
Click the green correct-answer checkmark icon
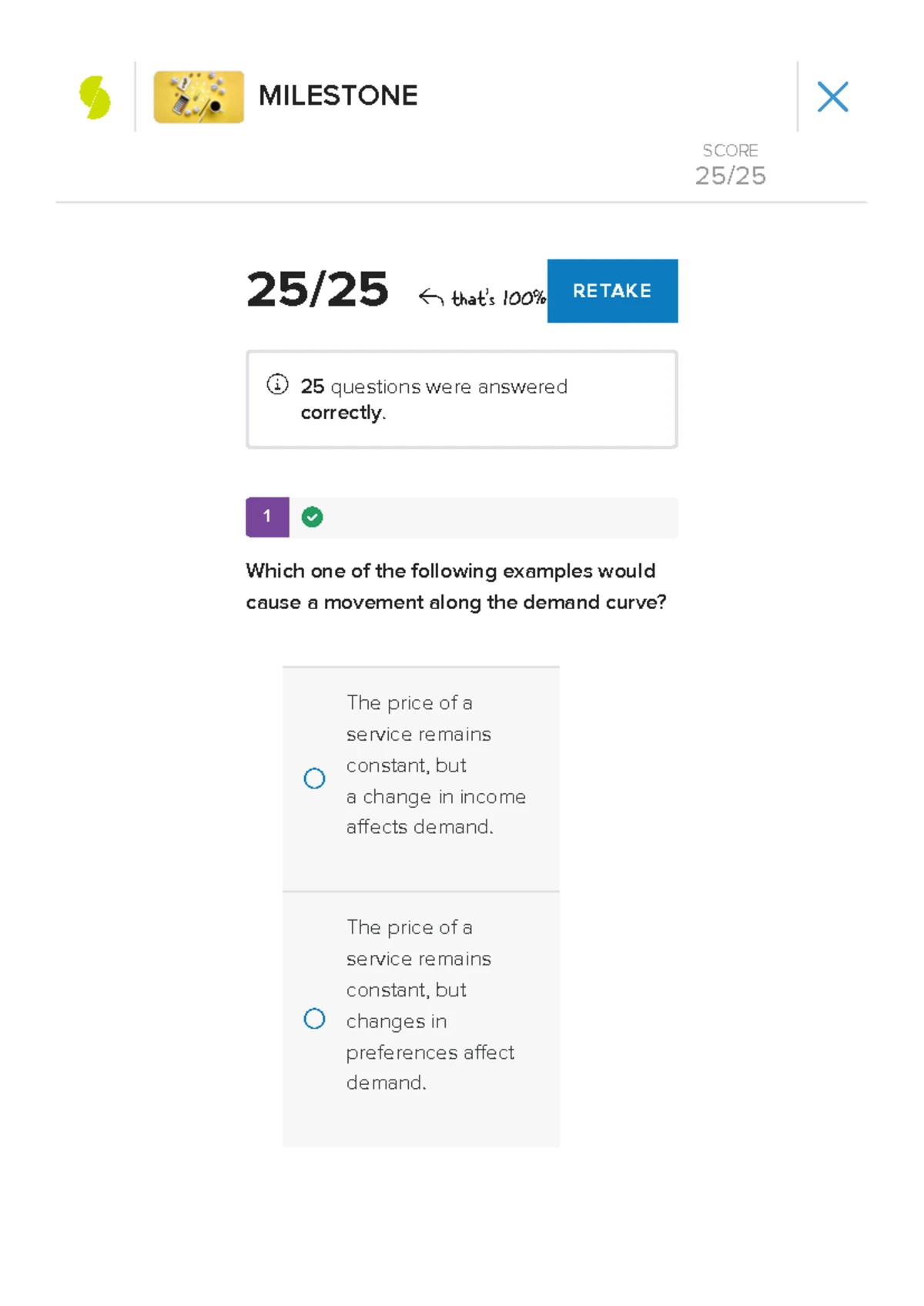312,517
